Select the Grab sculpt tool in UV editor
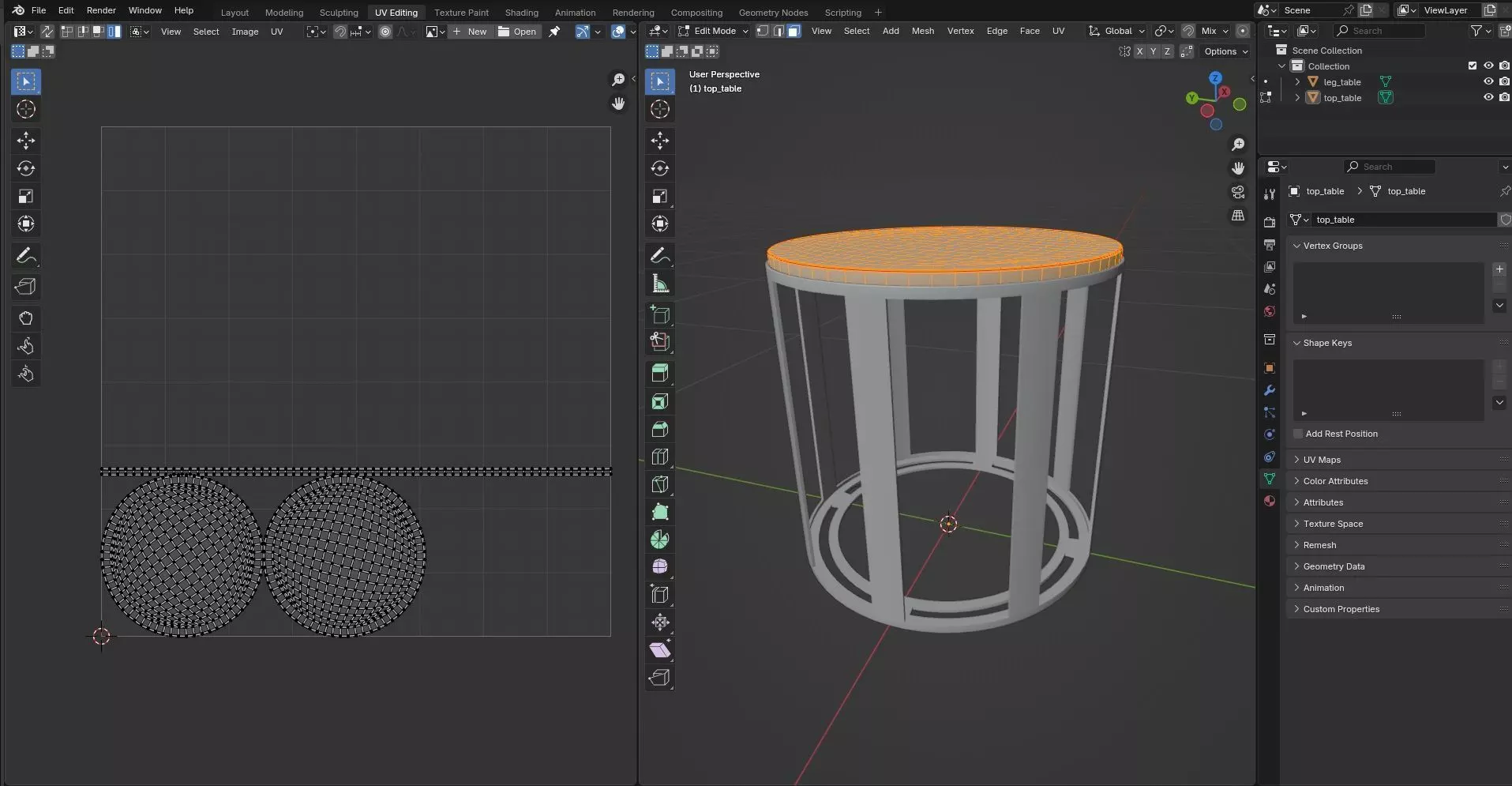The image size is (1512, 786). [x=26, y=318]
